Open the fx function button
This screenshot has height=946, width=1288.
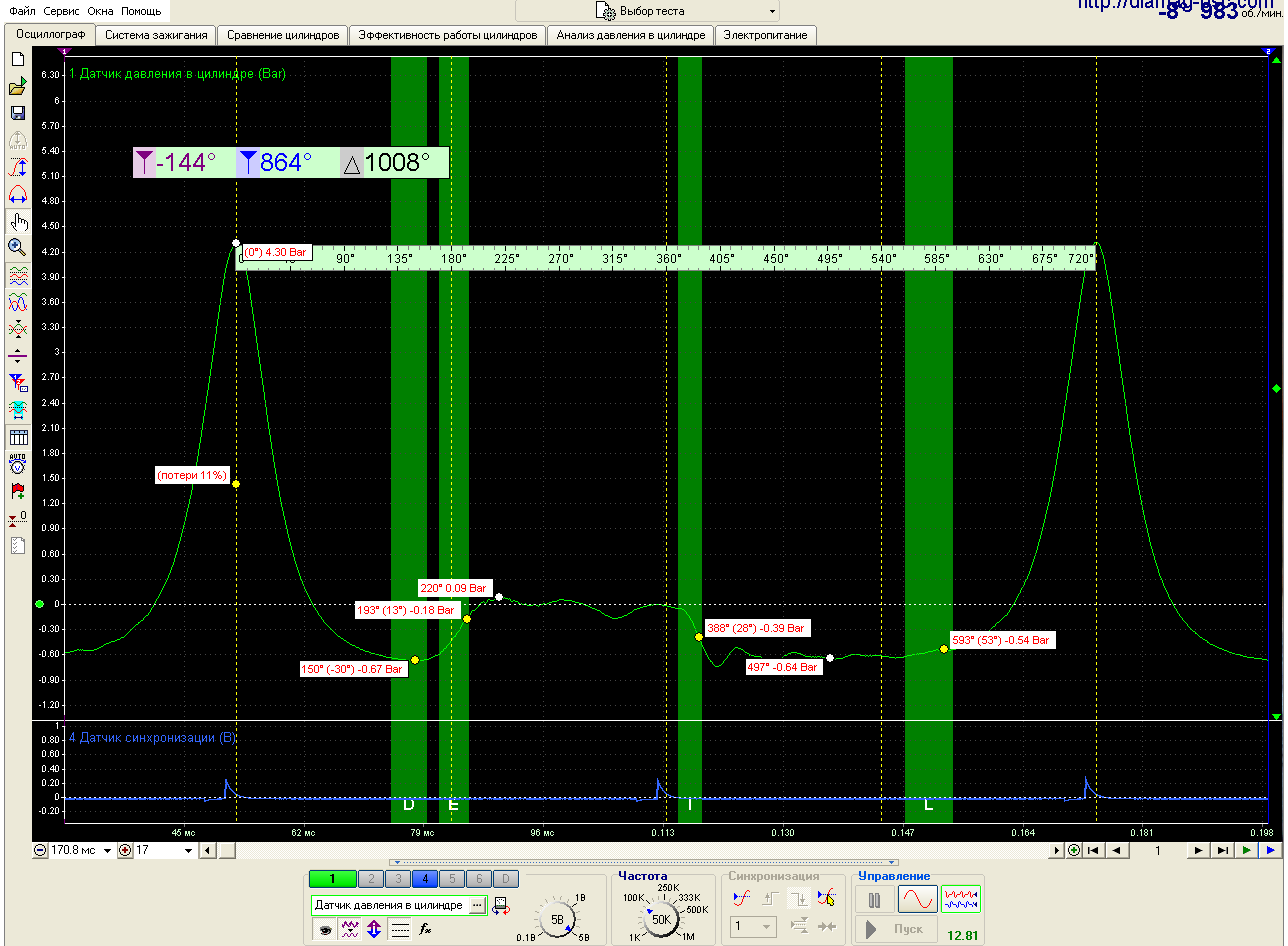pos(425,929)
